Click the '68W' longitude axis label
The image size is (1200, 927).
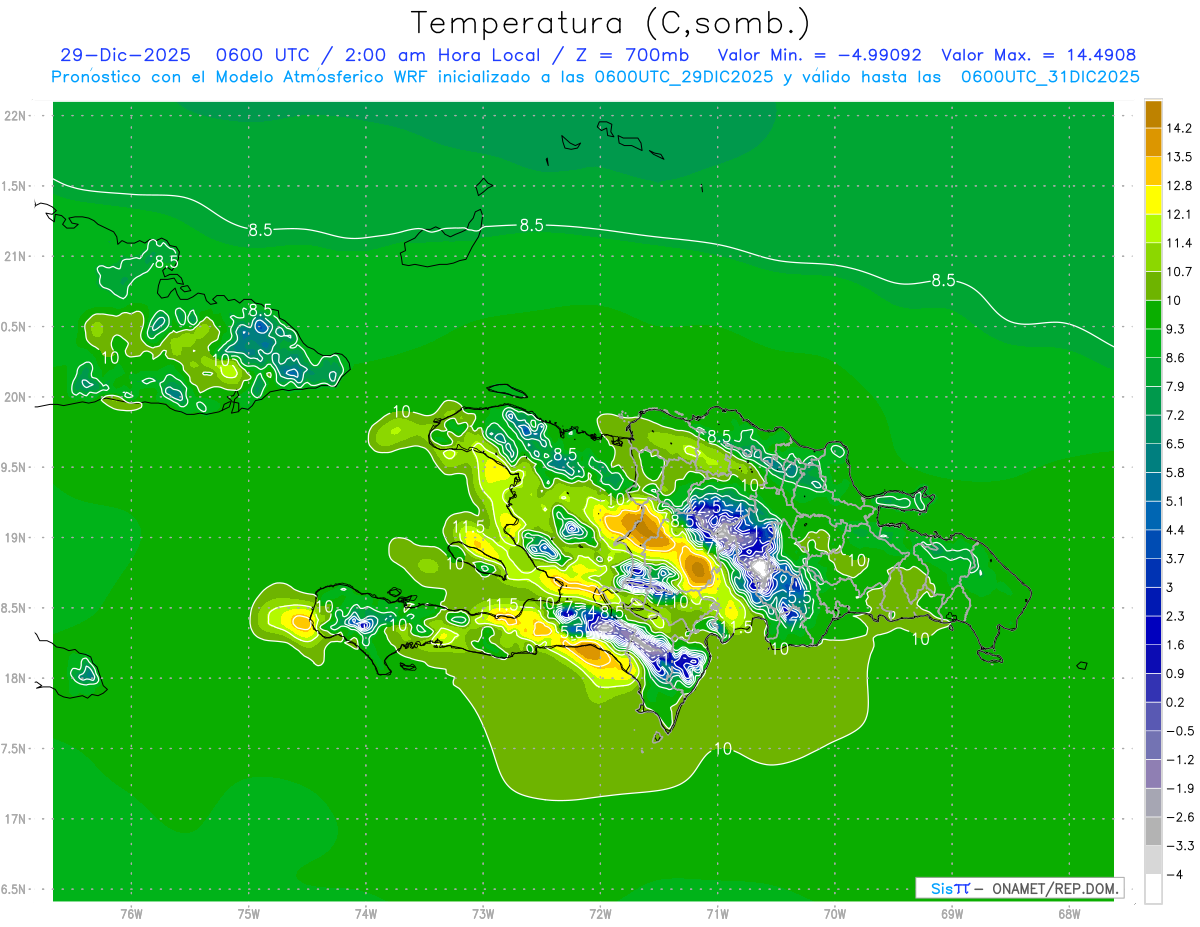click(1069, 914)
